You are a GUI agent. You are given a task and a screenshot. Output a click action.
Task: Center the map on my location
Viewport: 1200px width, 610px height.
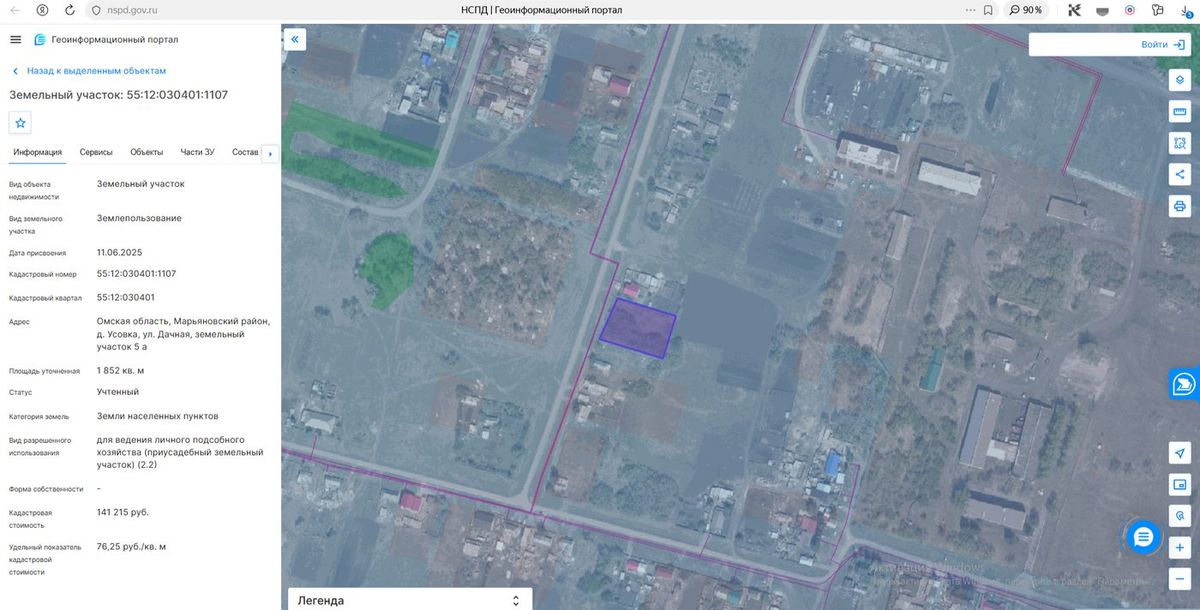click(x=1179, y=453)
